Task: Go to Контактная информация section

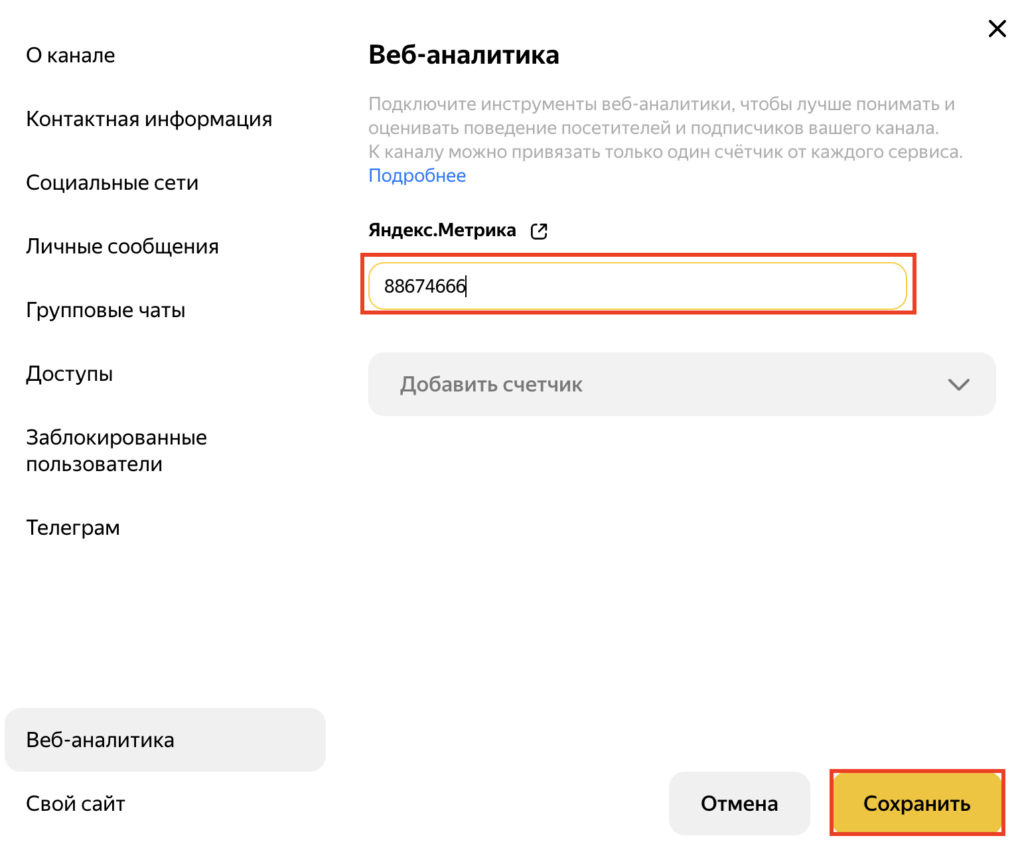Action: [149, 119]
